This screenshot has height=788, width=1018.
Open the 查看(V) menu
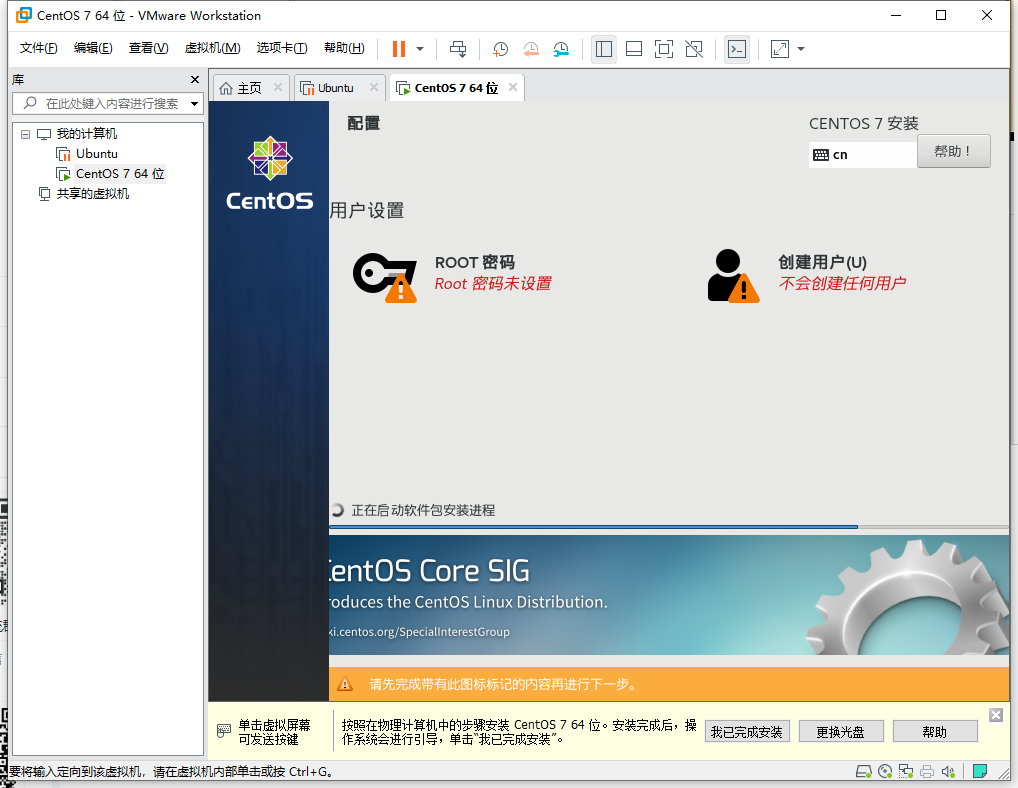click(x=149, y=48)
